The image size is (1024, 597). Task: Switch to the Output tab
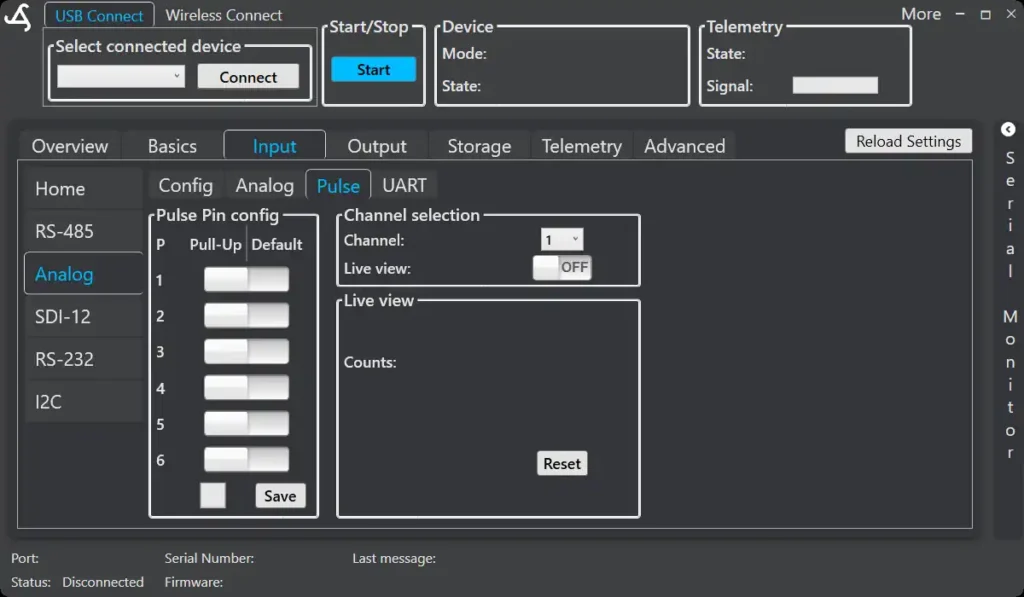377,146
